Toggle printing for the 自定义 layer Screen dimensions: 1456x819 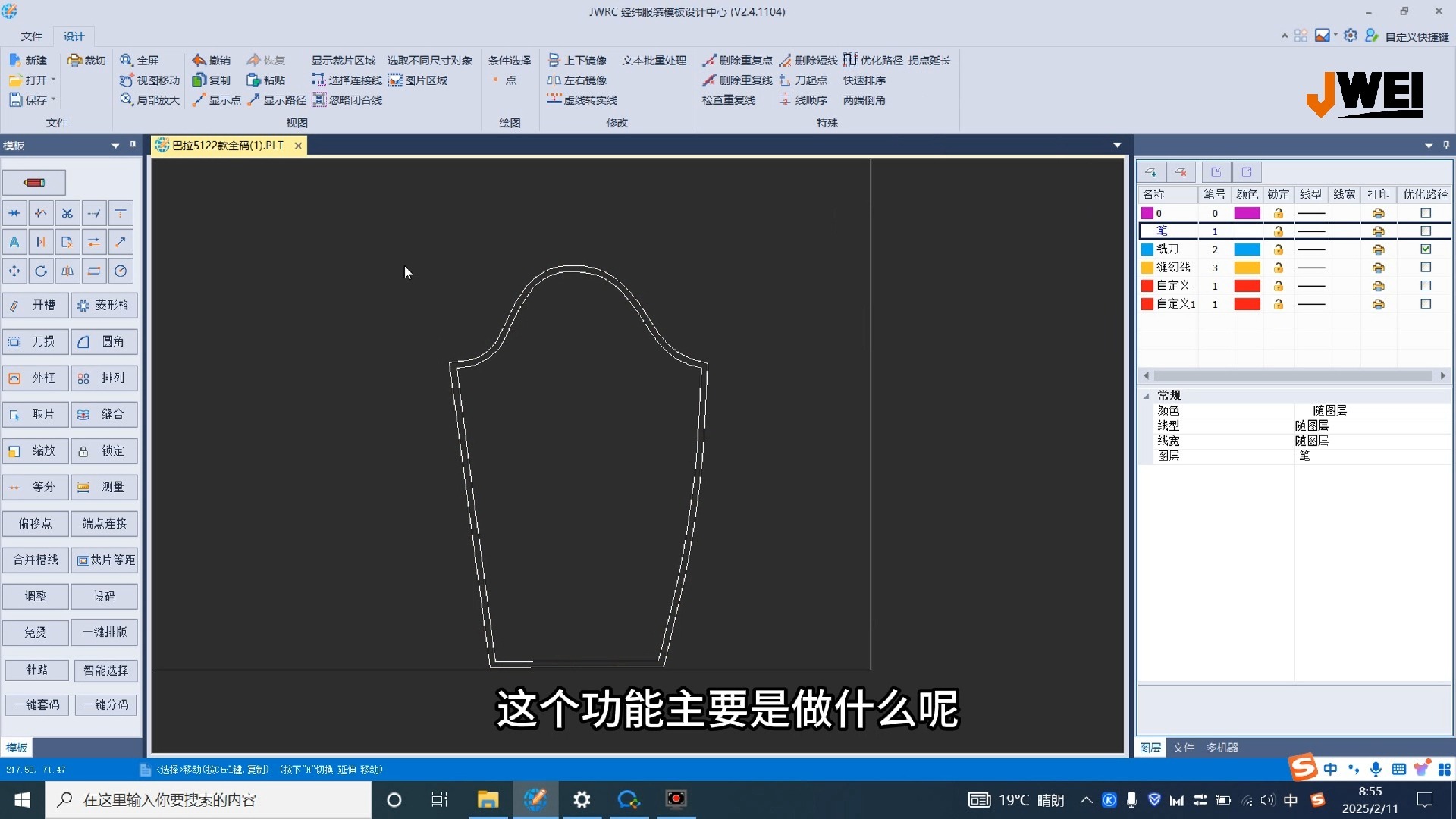(1379, 286)
